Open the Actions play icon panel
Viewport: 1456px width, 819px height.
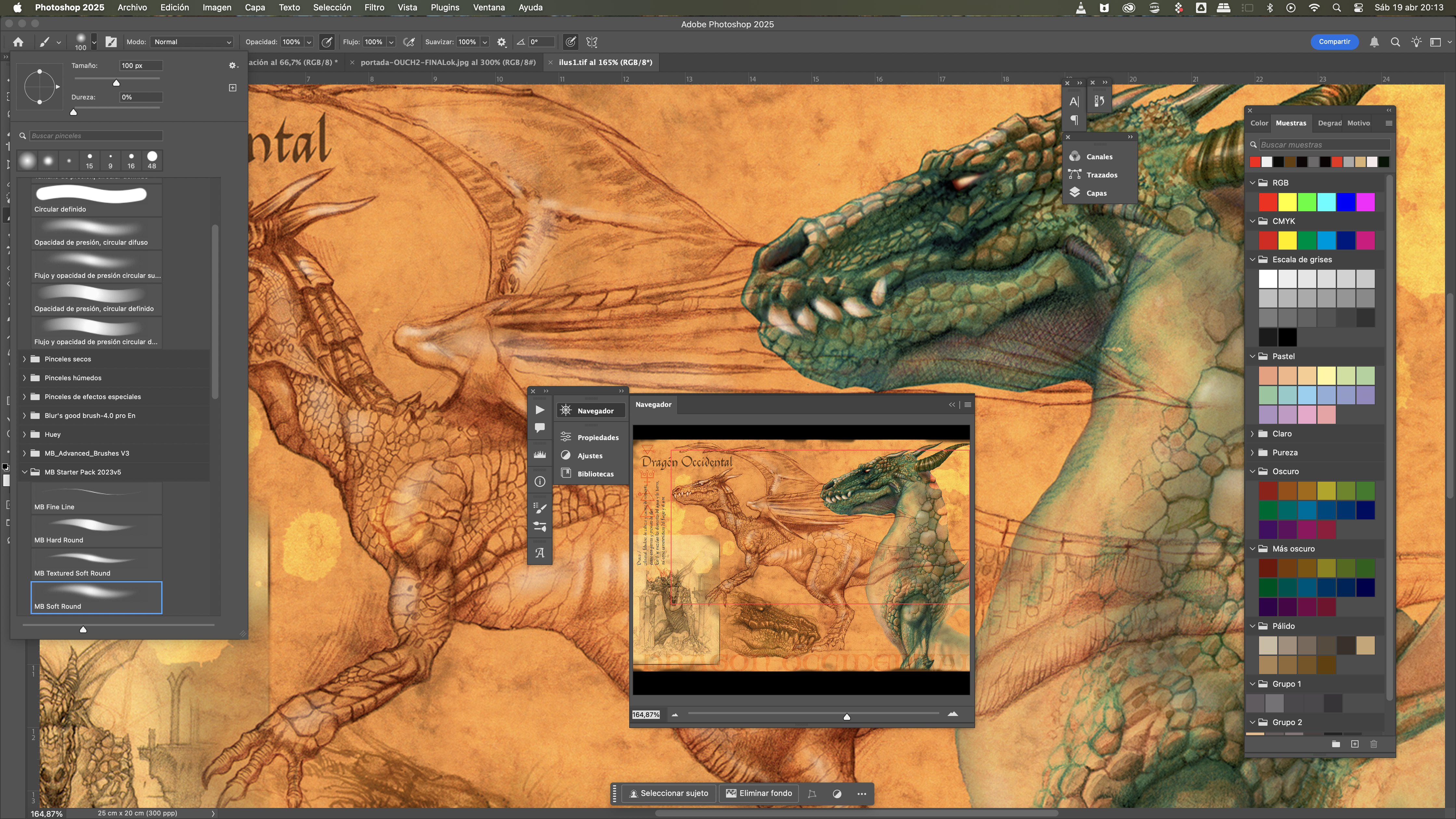coord(540,410)
